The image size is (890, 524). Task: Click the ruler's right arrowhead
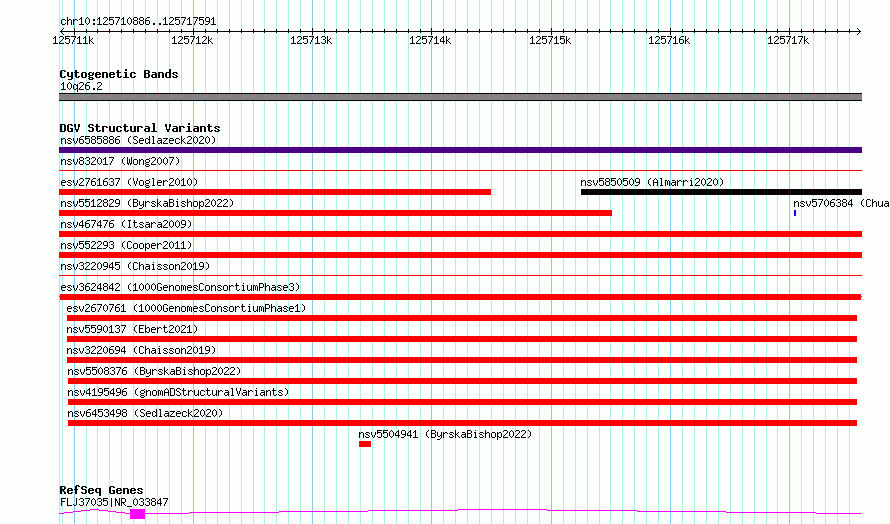859,31
